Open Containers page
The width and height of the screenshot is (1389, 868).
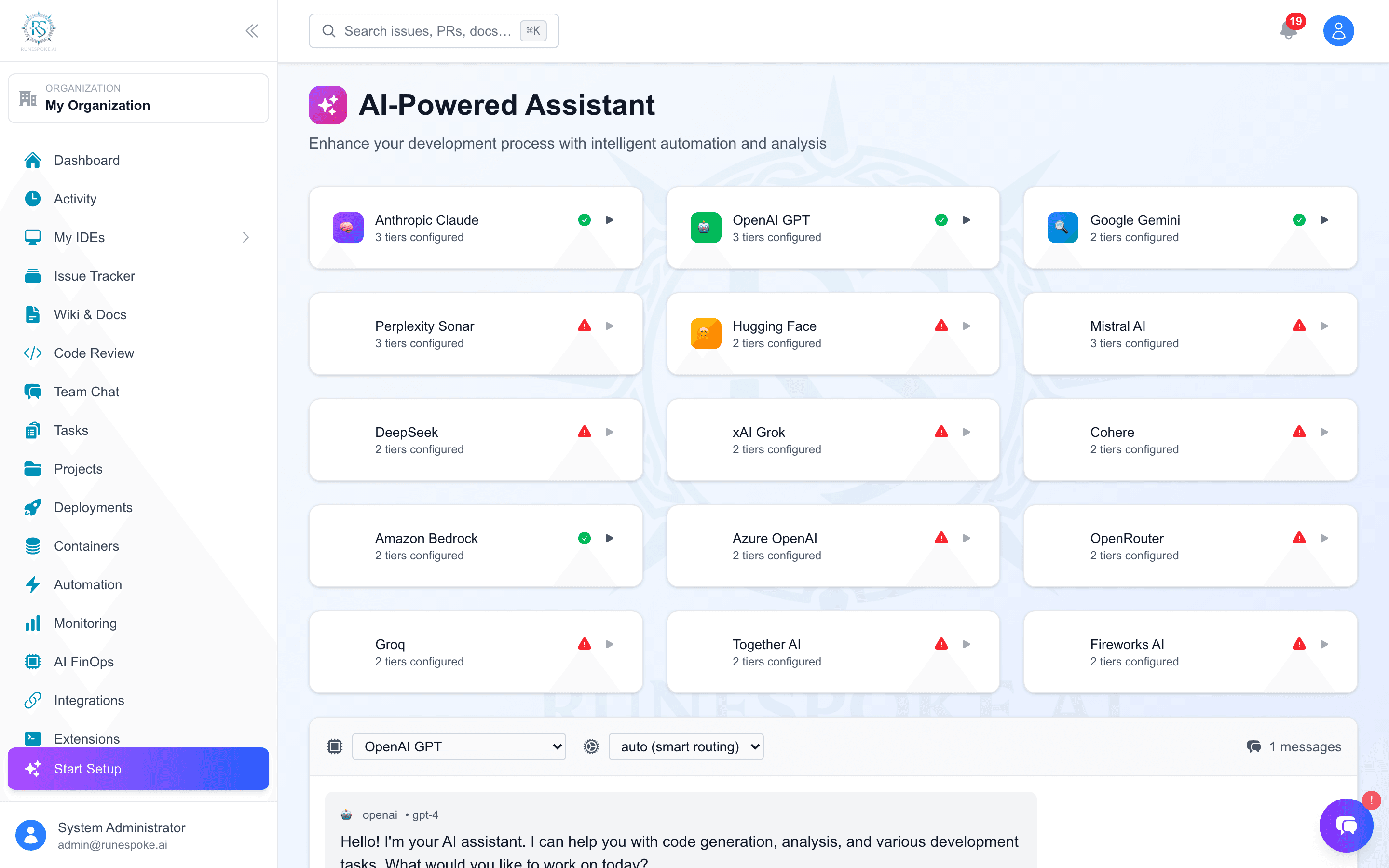[138, 546]
